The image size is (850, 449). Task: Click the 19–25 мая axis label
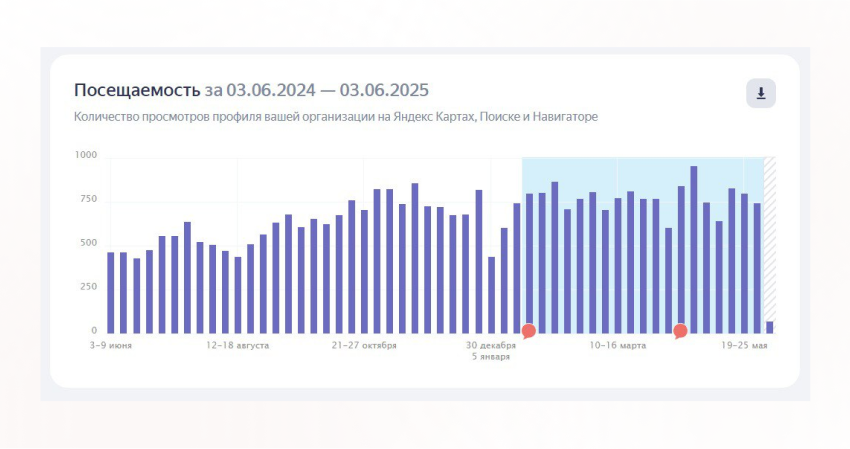tap(744, 345)
